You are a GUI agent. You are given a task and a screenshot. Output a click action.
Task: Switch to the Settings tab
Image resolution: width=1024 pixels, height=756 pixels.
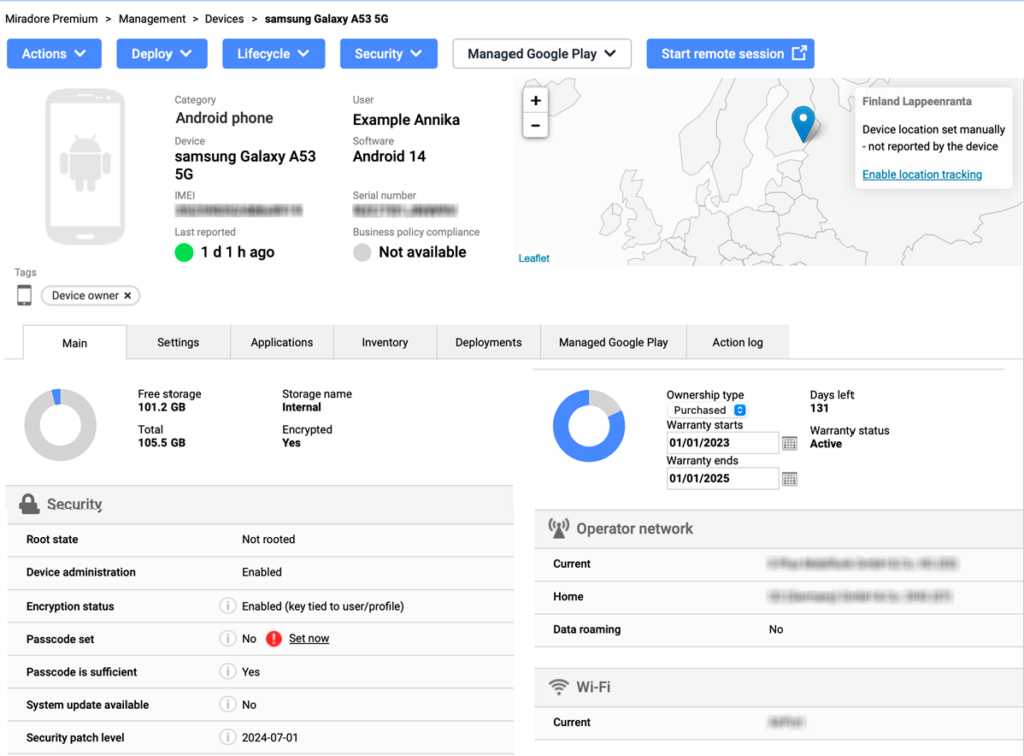tap(178, 342)
